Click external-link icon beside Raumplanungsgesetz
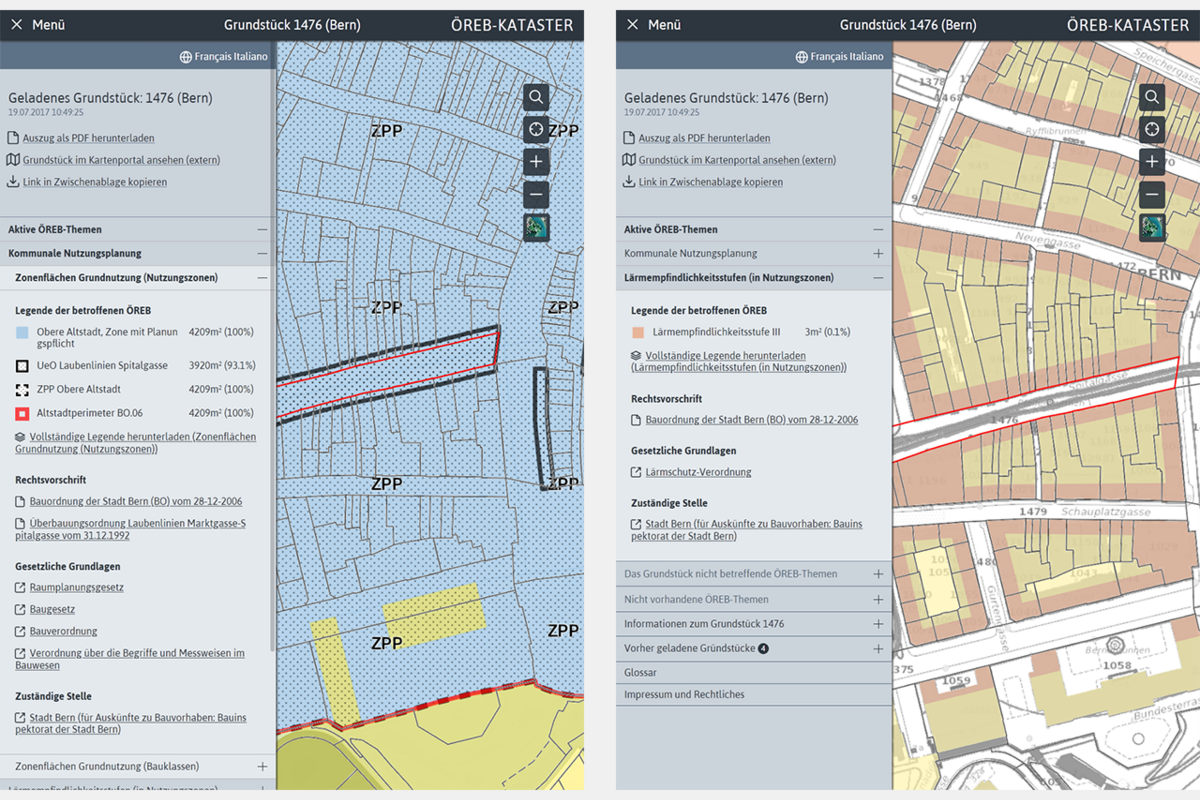 (x=21, y=588)
